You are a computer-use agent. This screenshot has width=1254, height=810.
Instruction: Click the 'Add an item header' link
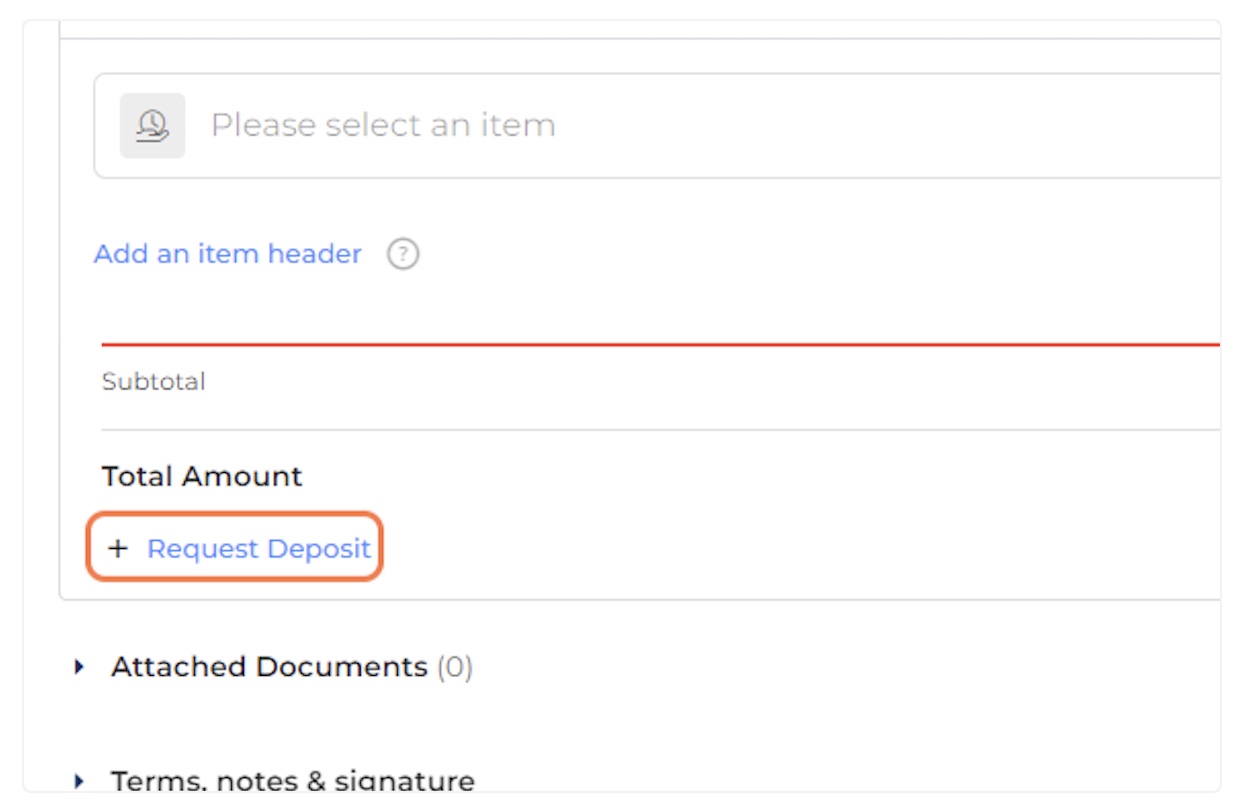(228, 254)
